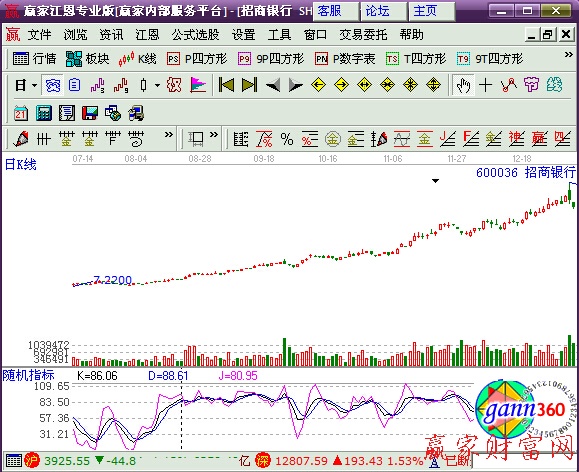Click the percent % tool icon
This screenshot has width=579, height=472.
coord(287,139)
